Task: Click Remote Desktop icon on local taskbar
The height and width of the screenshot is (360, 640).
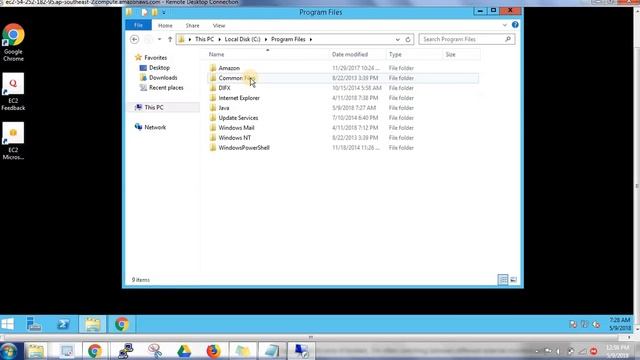Action: (x=302, y=351)
